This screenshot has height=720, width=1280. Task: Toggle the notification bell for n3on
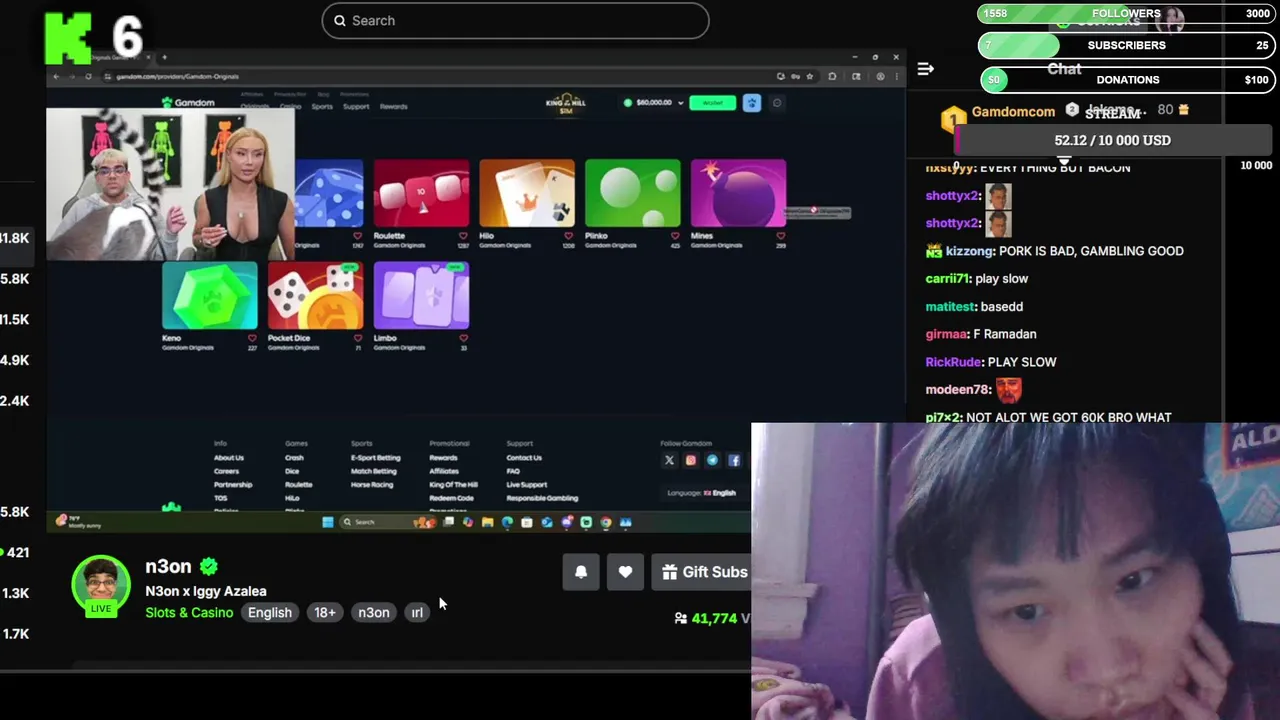[x=581, y=572]
